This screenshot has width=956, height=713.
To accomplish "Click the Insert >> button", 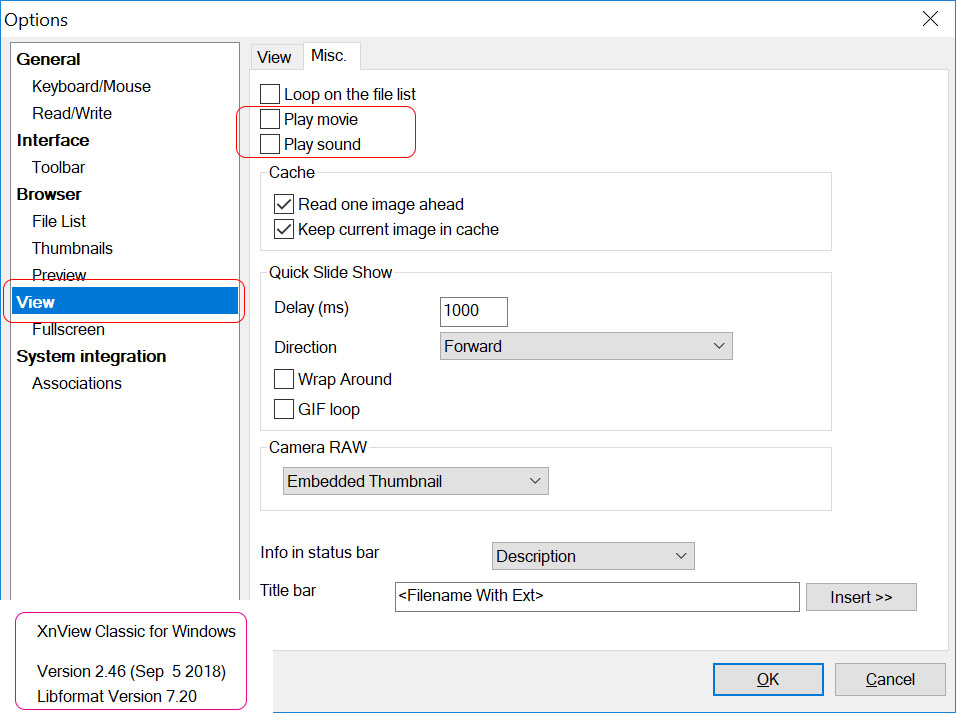I will click(x=861, y=597).
